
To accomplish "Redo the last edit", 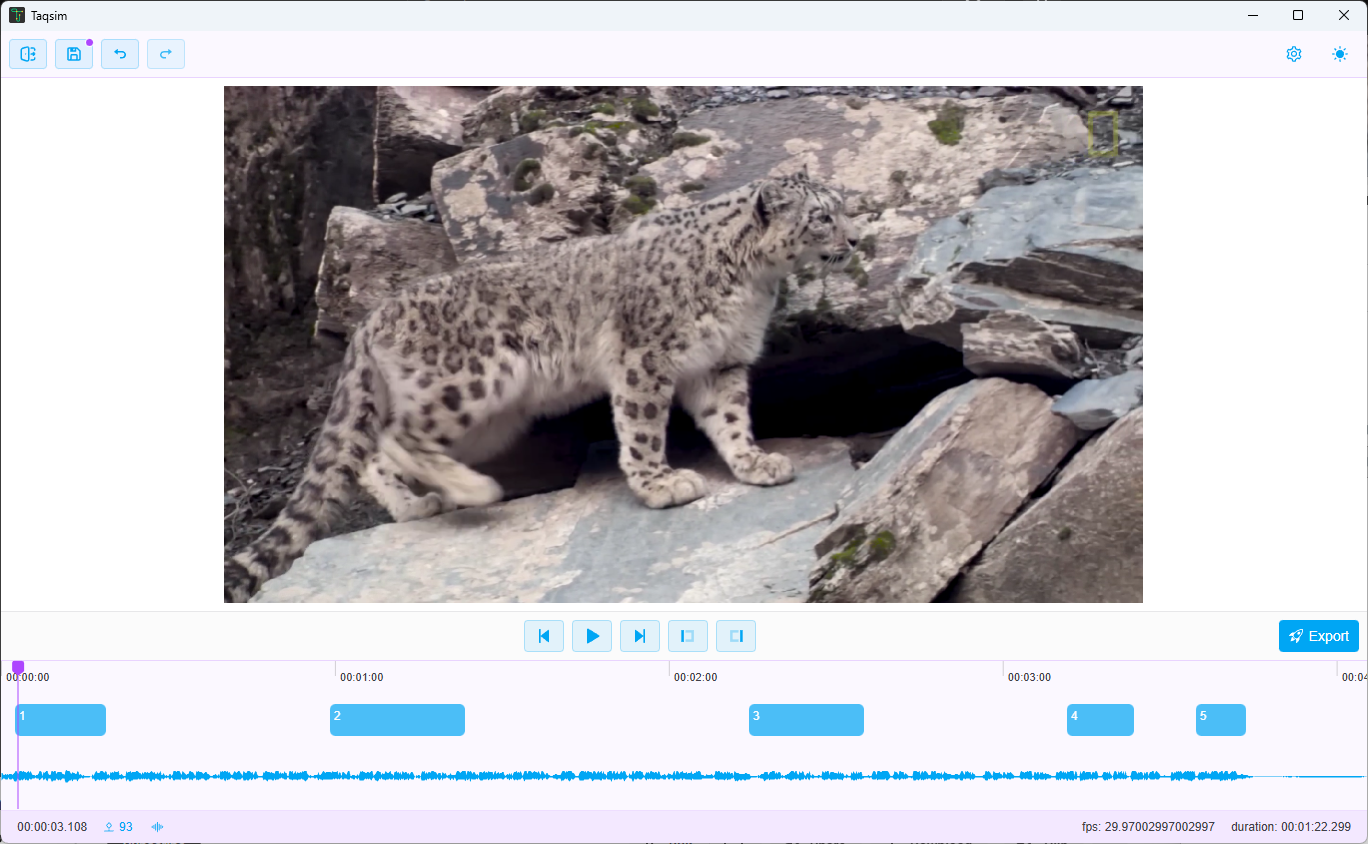I will click(166, 54).
